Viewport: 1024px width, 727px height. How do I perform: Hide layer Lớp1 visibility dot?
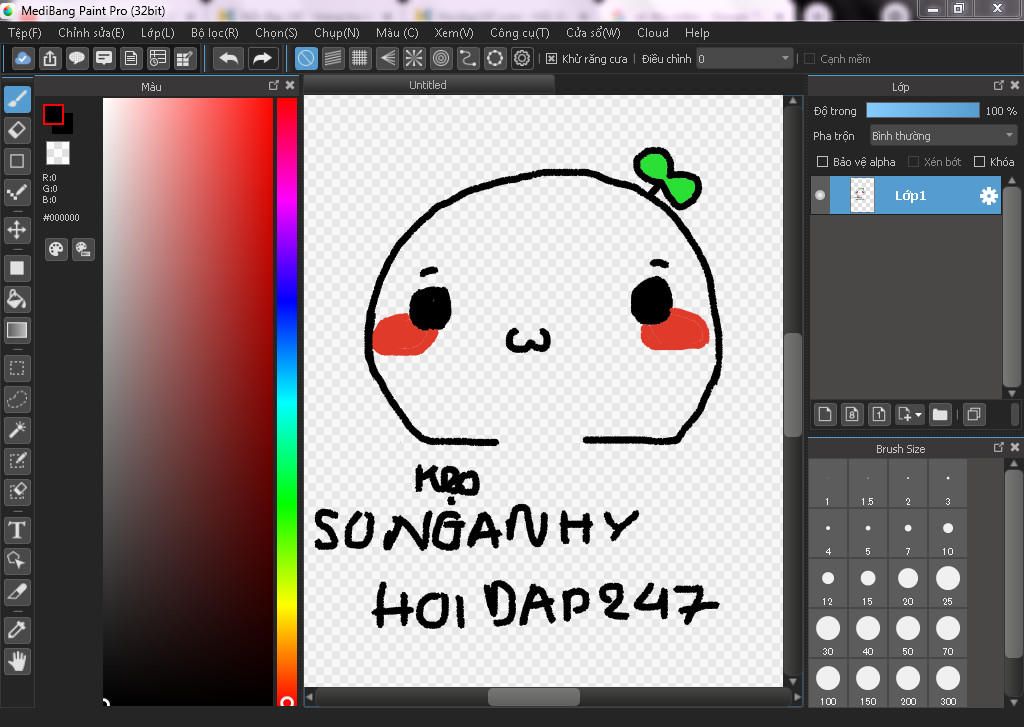pyautogui.click(x=820, y=195)
